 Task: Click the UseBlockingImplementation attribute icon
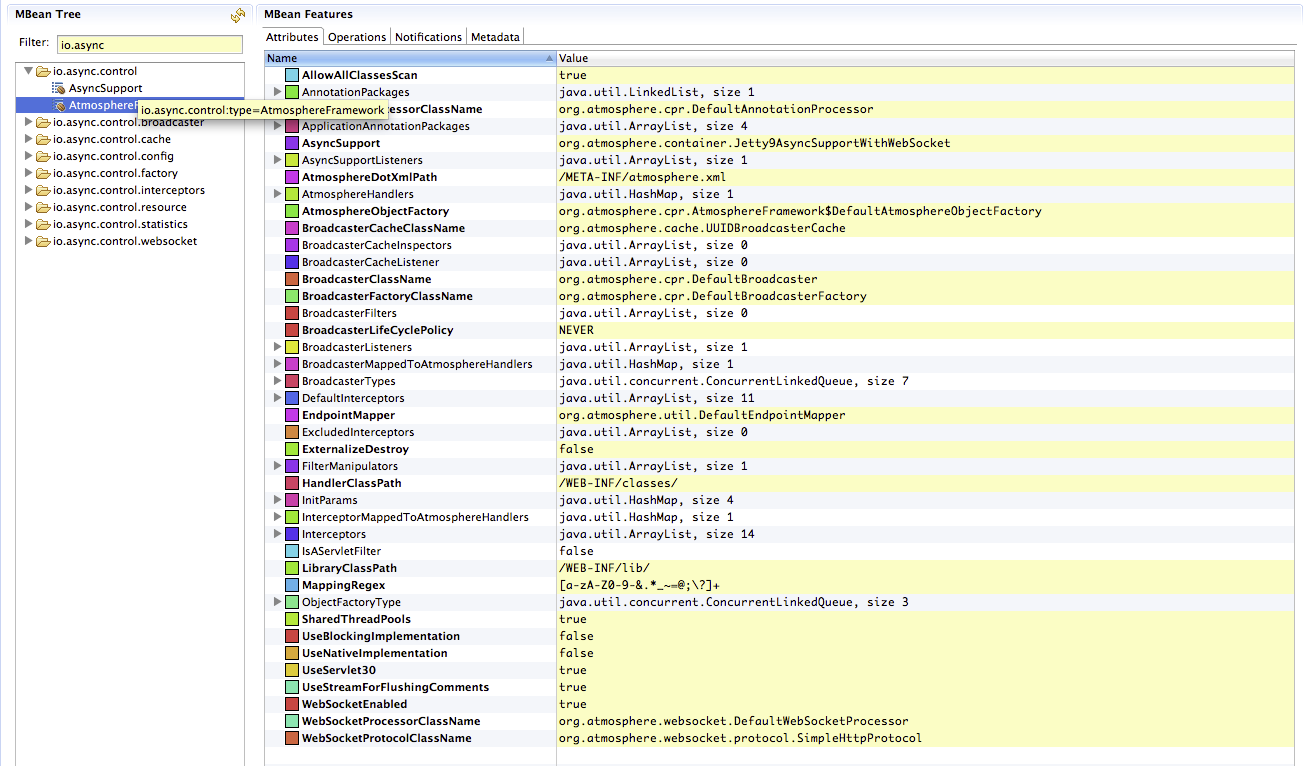(x=292, y=636)
